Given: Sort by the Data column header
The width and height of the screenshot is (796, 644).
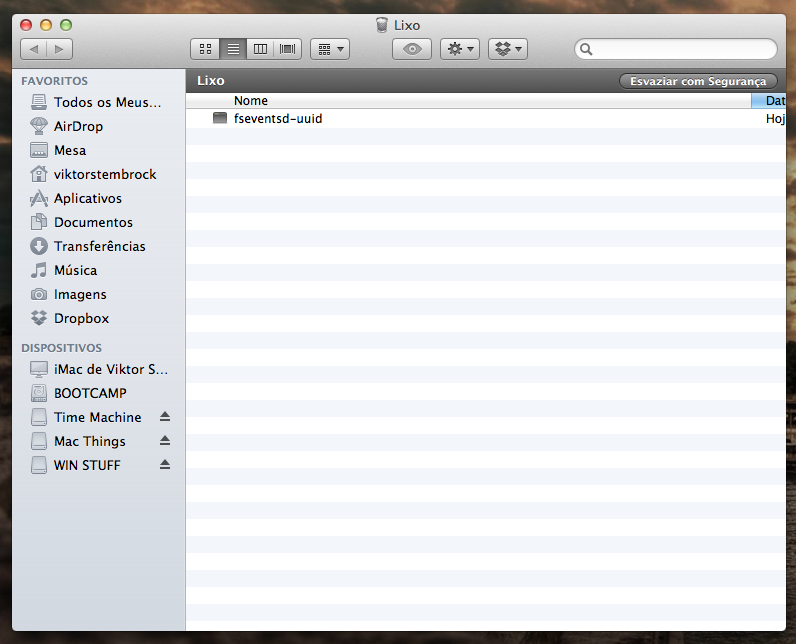Looking at the screenshot, I should click(769, 100).
